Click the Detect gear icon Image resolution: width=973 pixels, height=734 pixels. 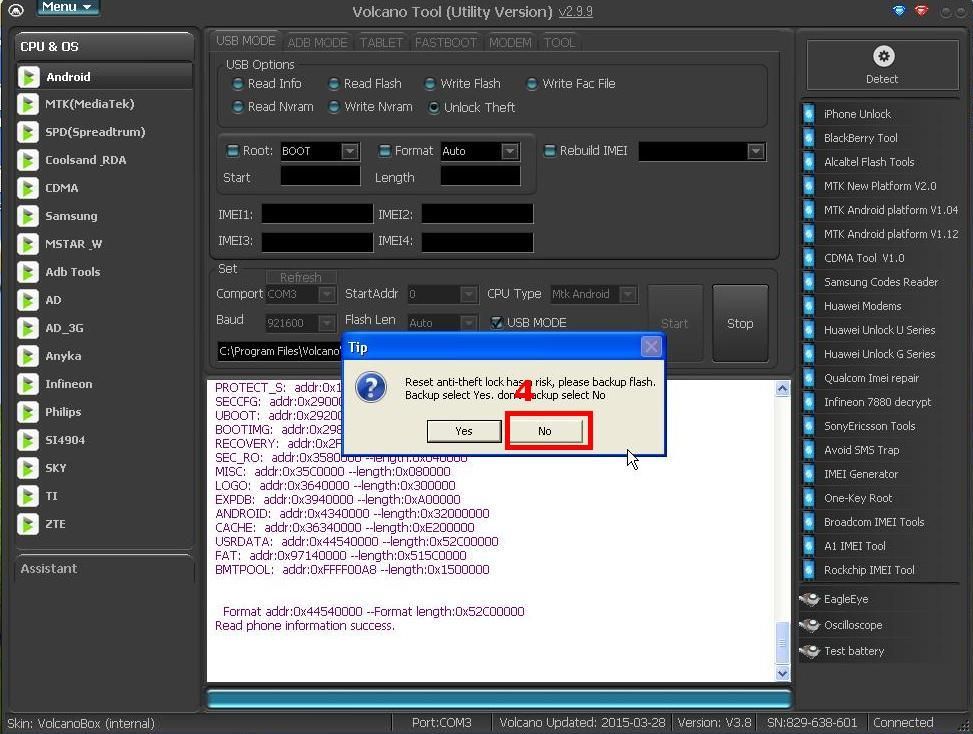coord(883,57)
